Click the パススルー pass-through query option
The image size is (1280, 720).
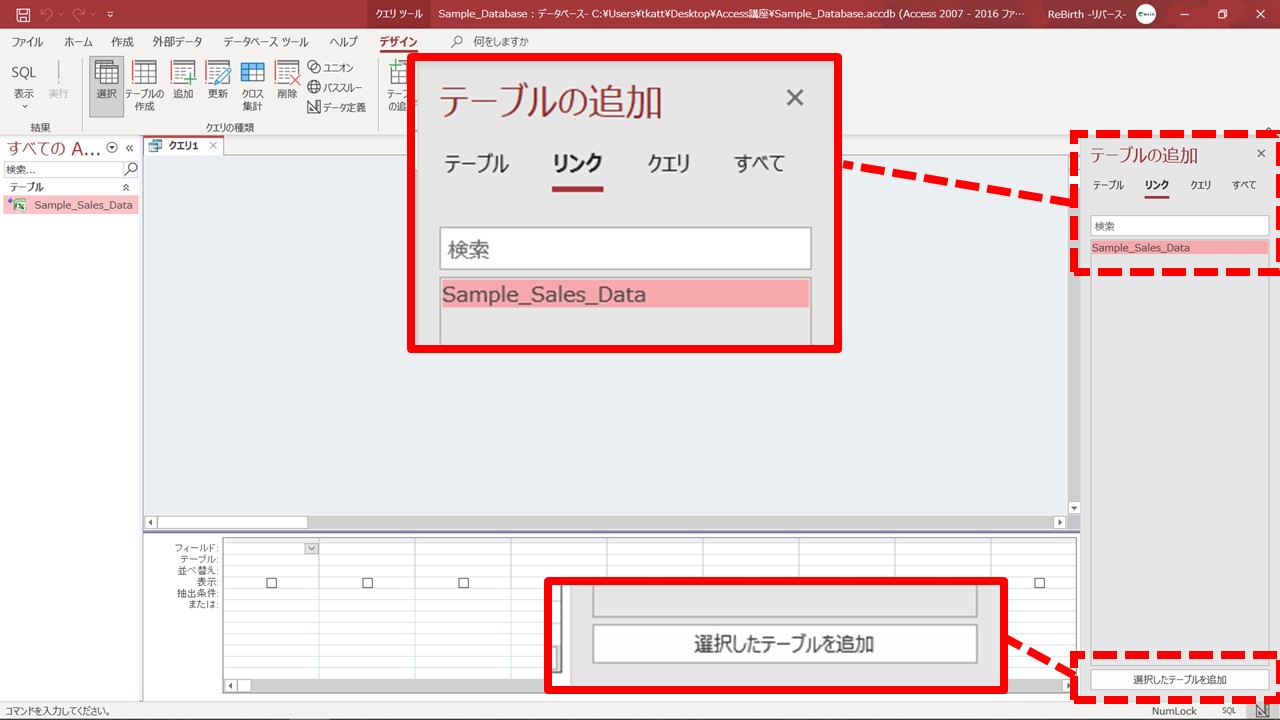[x=334, y=87]
